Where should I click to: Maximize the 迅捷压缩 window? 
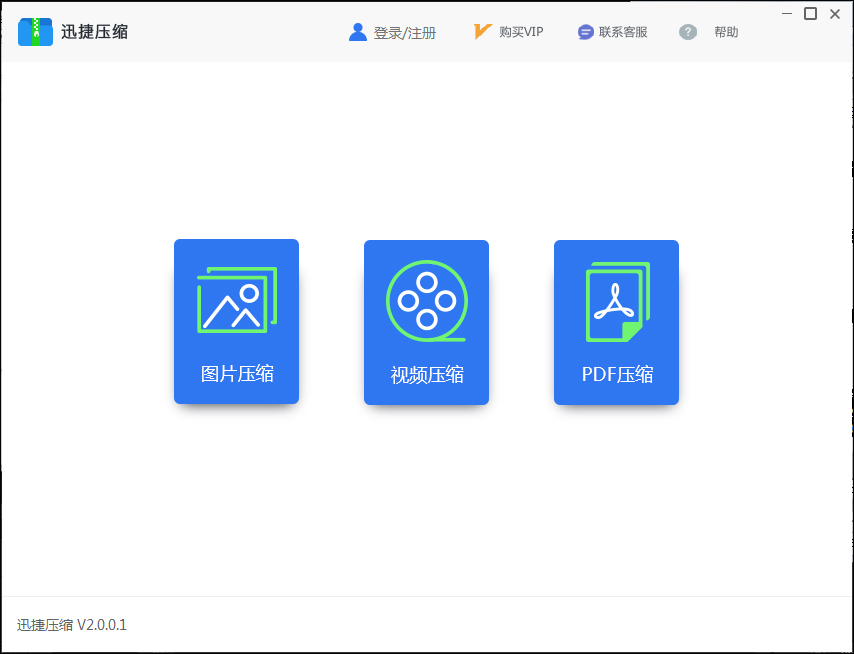tap(811, 13)
